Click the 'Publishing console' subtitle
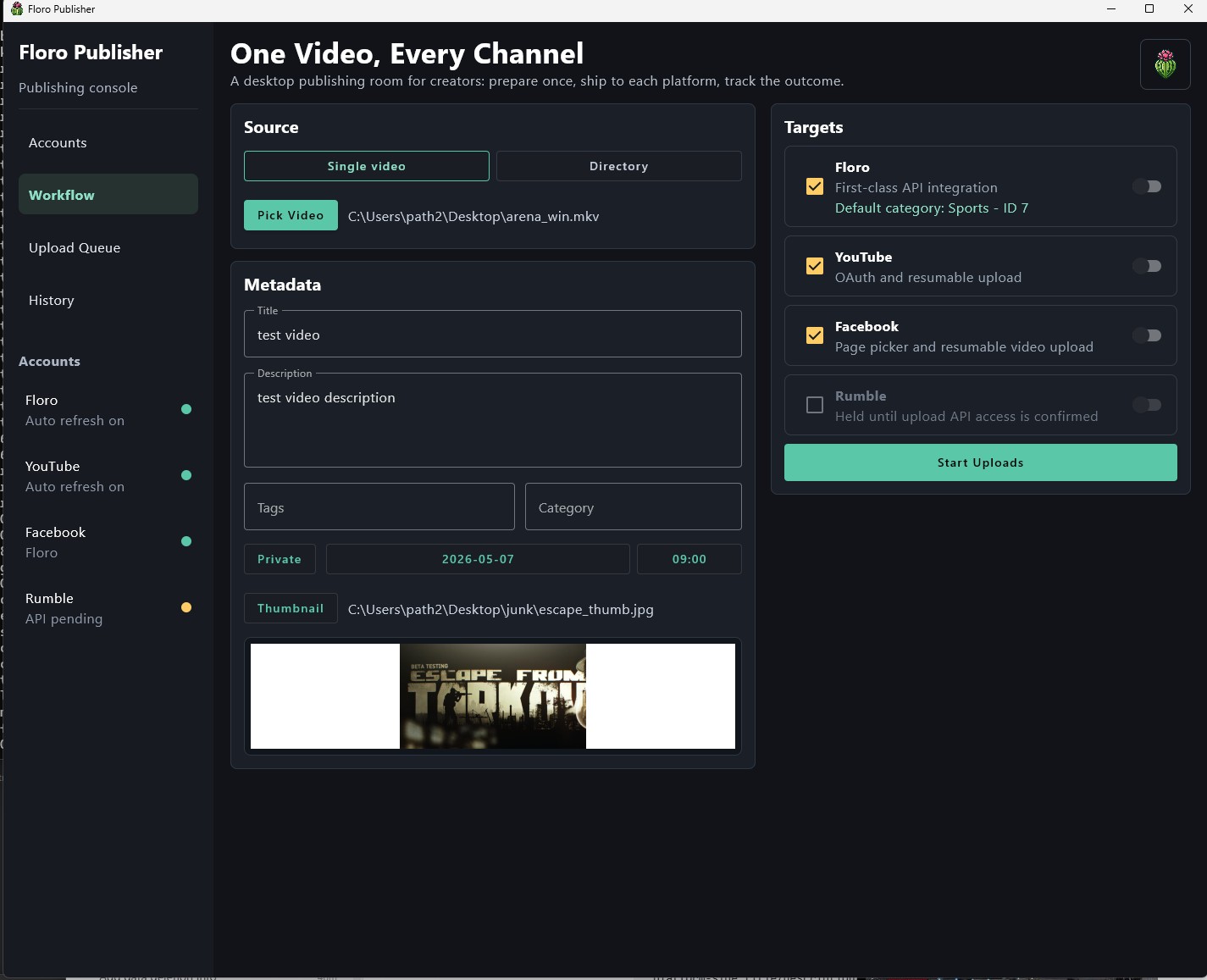This screenshot has height=980, width=1207. 78,87
